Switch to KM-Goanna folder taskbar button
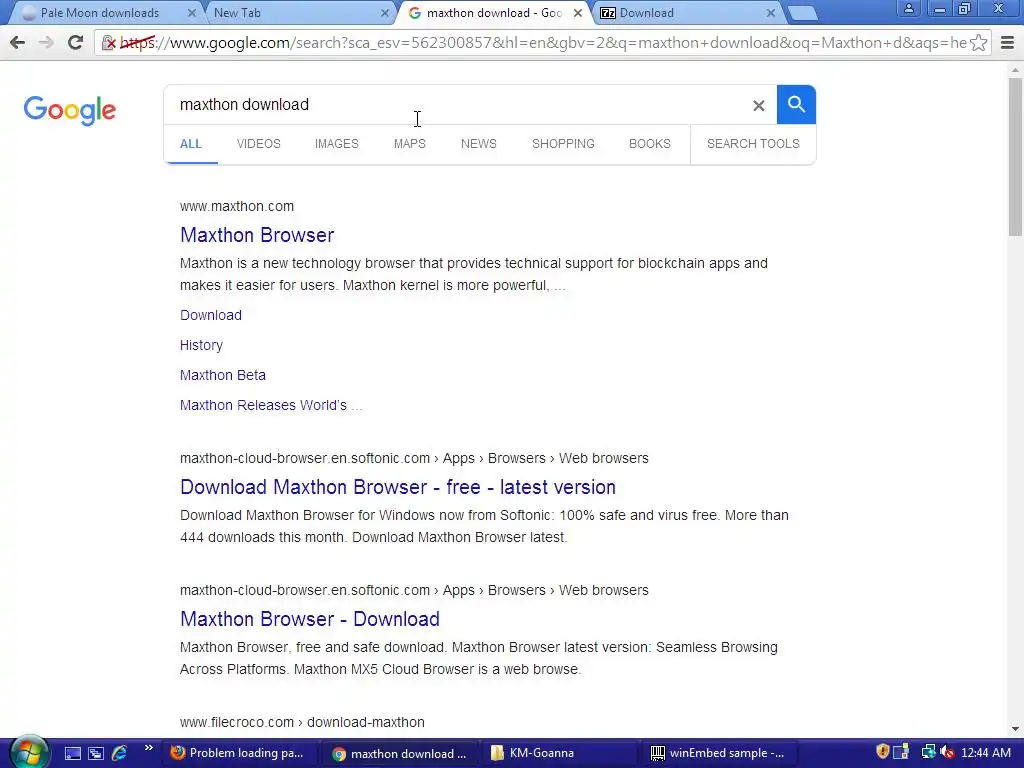Image resolution: width=1024 pixels, height=768 pixels. [562, 754]
